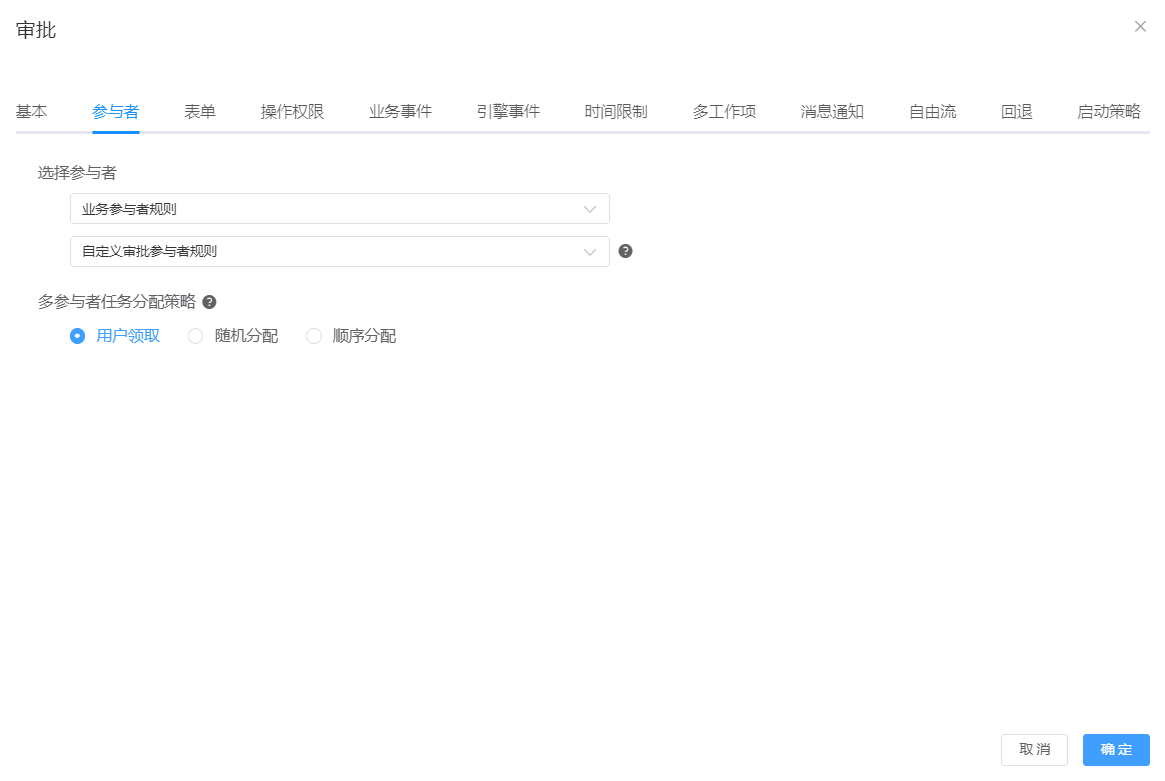Screen dimensions: 1165x781
Task: Select the 随机分配 radio option
Action: [196, 336]
